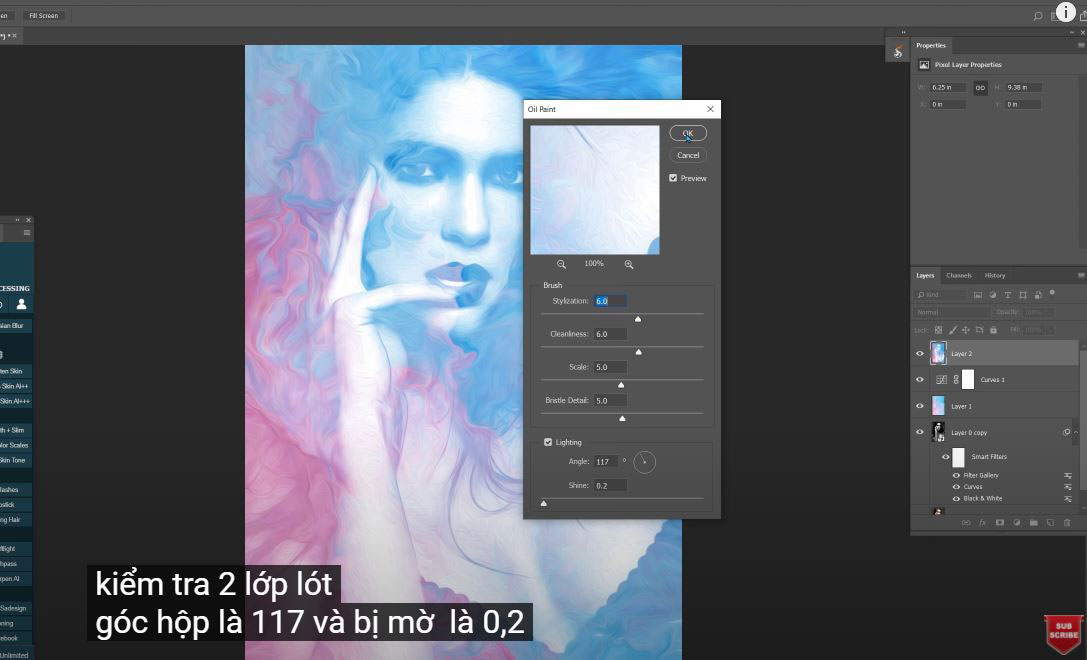
Task: Open Properties panel flyout menu
Action: coord(1081,45)
